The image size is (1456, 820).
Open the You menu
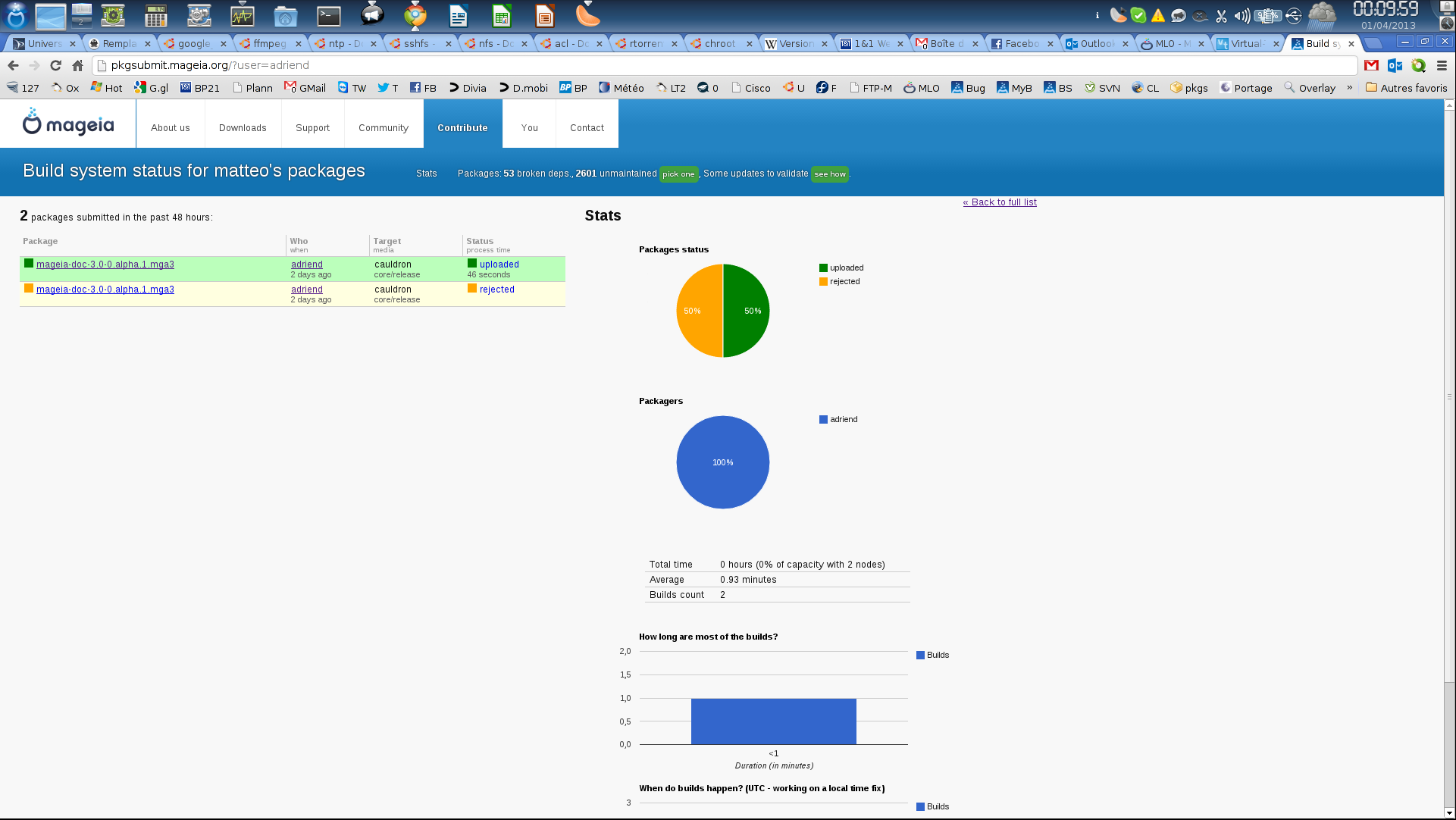tap(530, 128)
